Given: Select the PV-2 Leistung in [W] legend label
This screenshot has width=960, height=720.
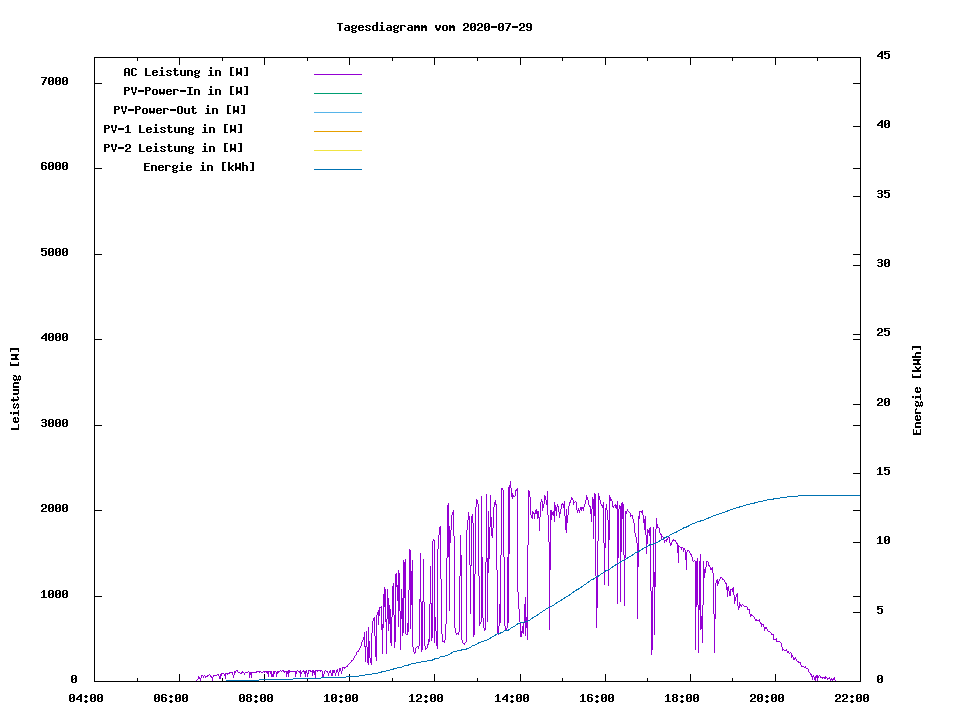Looking at the screenshot, I should [x=173, y=148].
